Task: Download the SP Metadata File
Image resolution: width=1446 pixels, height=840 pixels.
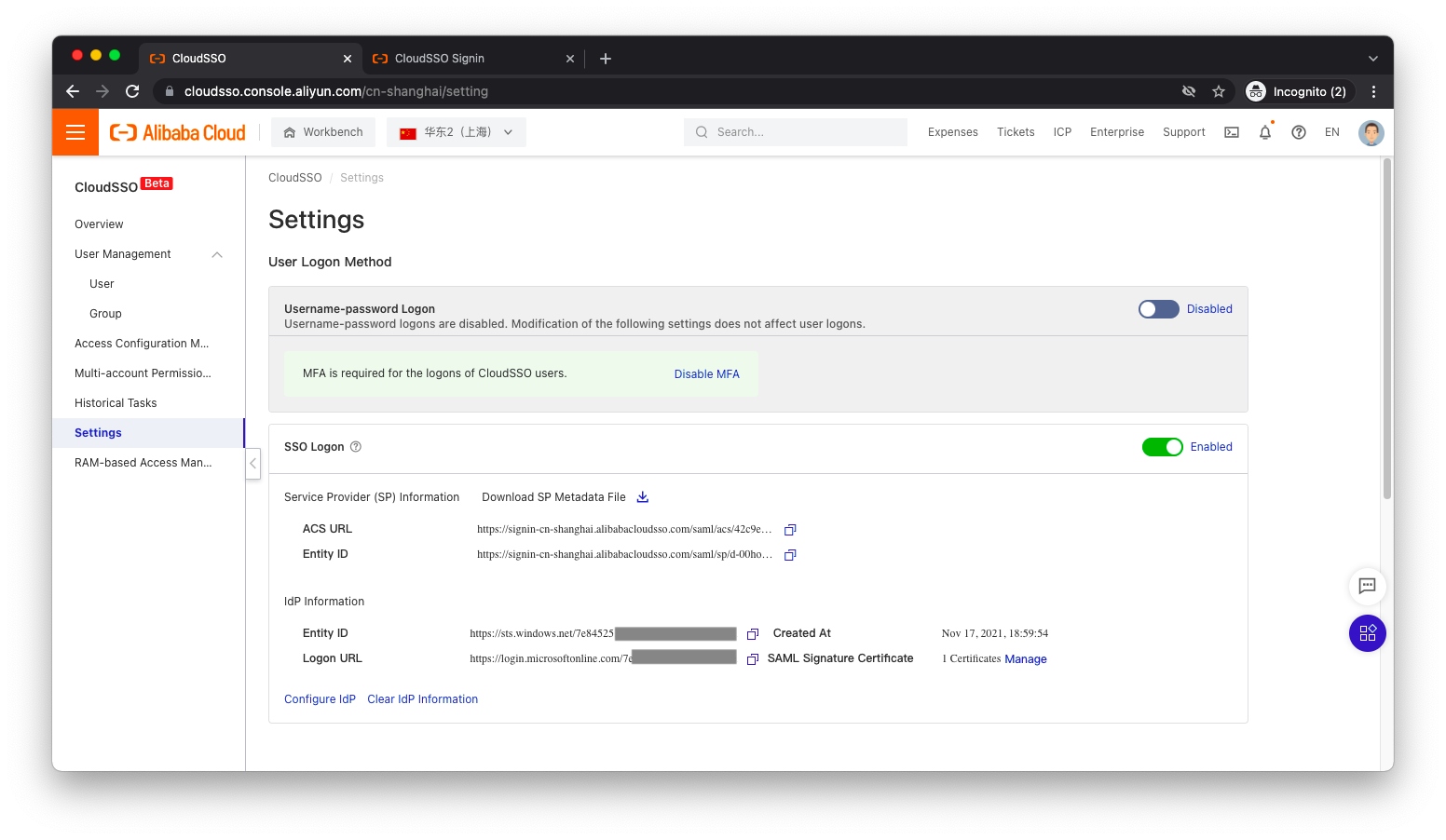Action: tap(642, 497)
